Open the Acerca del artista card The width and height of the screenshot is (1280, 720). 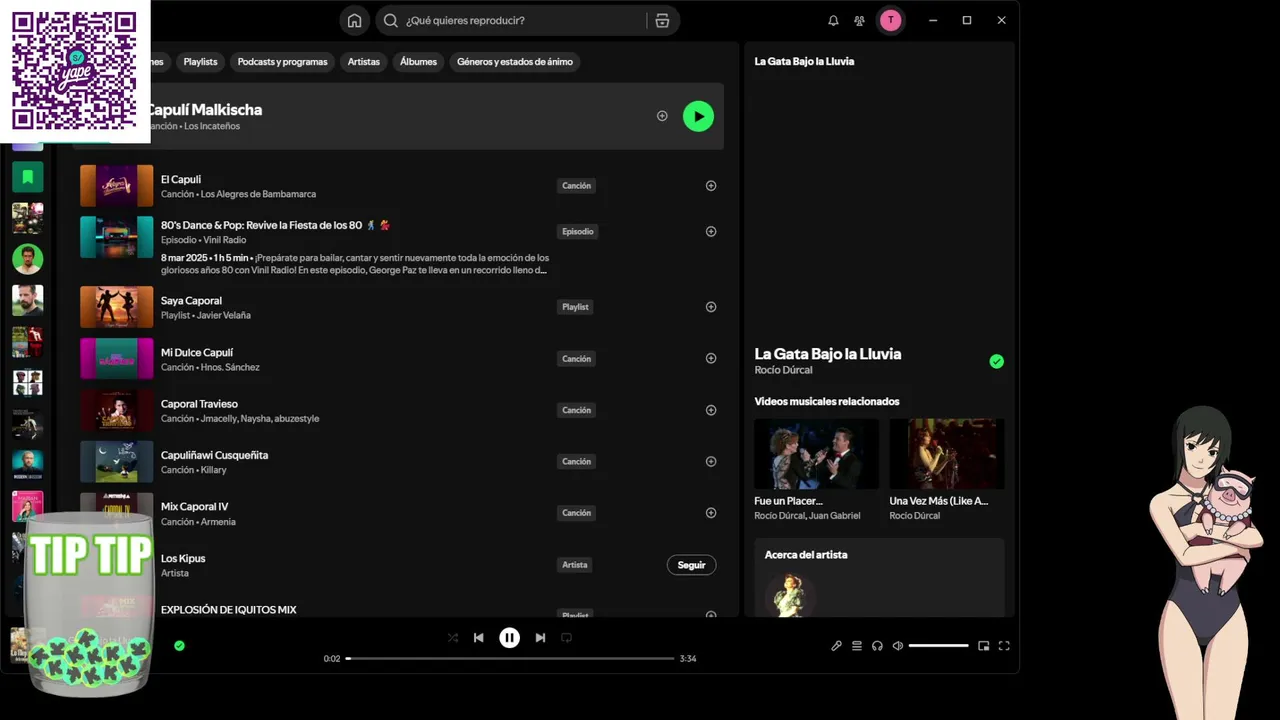coord(879,578)
